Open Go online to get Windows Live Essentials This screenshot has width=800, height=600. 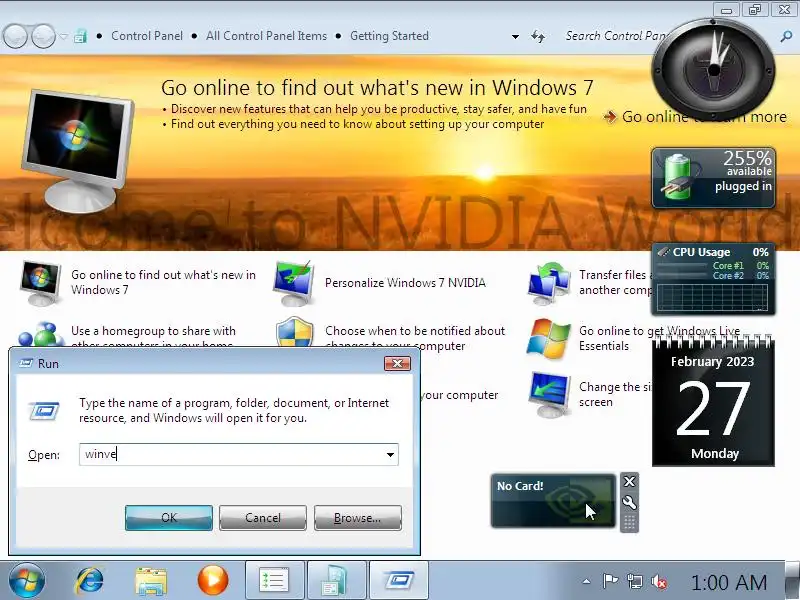click(659, 338)
